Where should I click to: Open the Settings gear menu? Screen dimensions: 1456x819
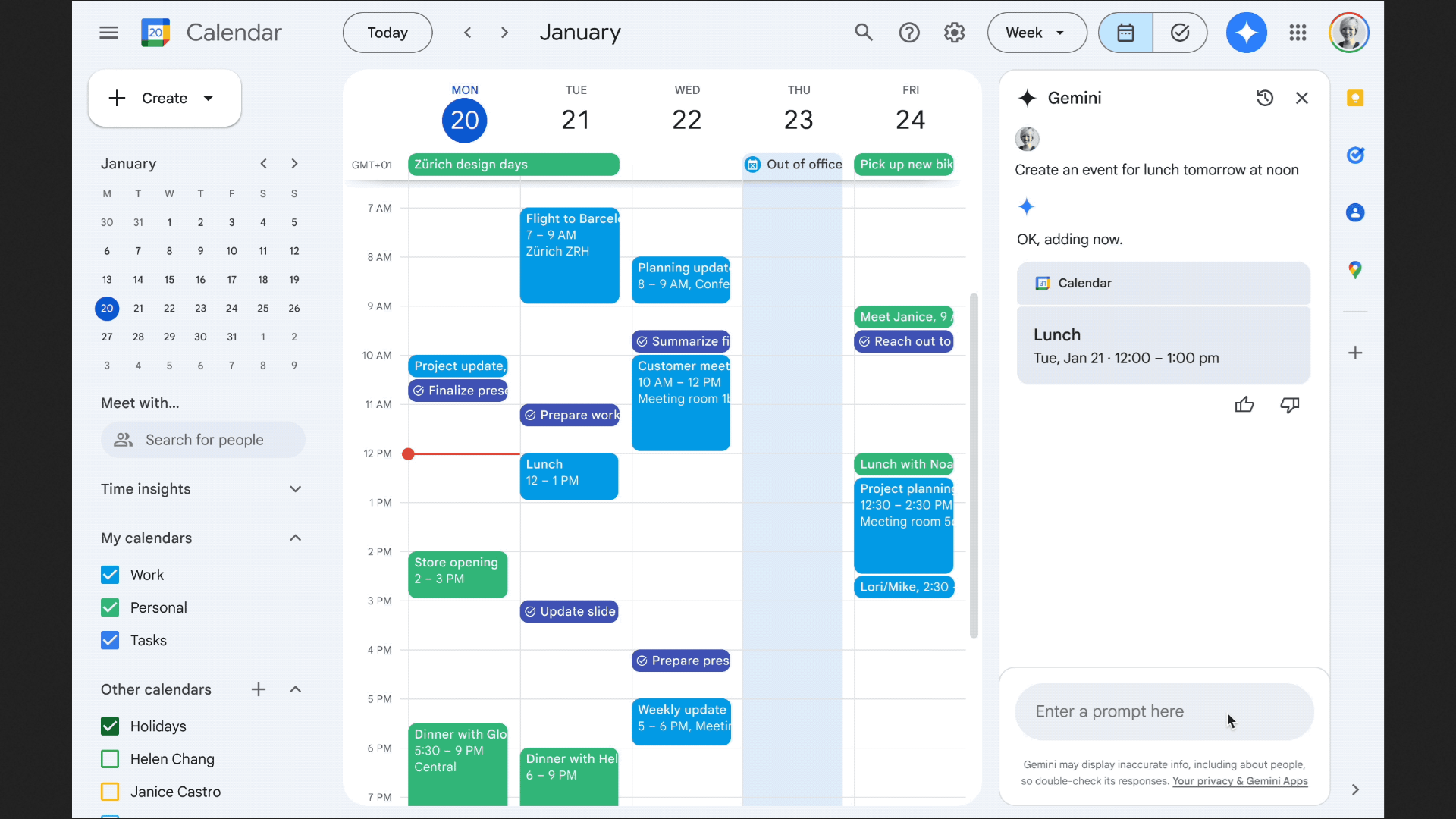point(955,32)
